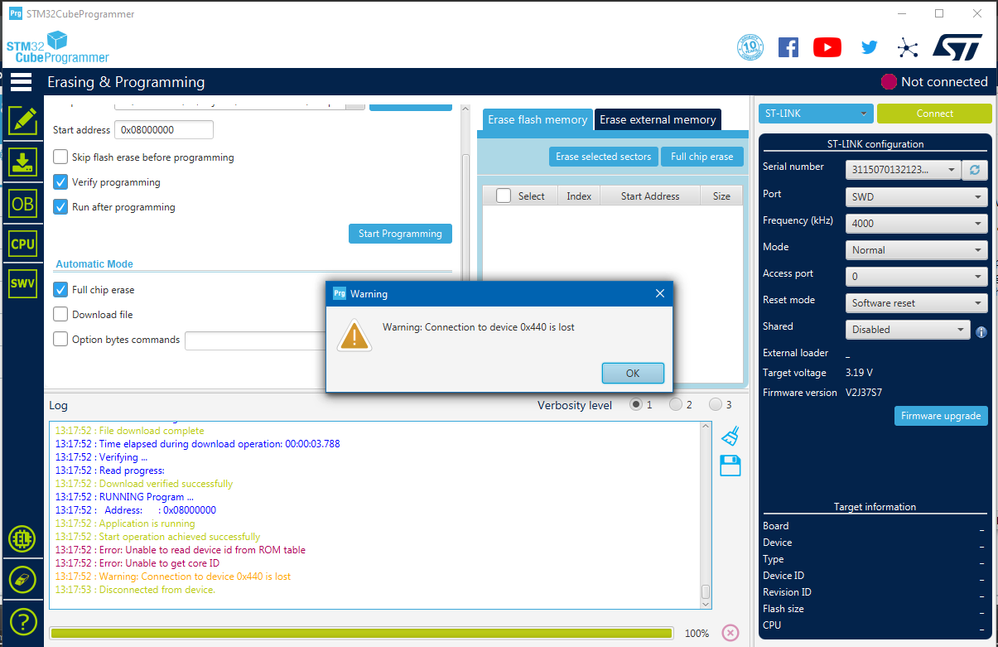Enable Download file checkbox
The image size is (998, 647).
(x=60, y=314)
